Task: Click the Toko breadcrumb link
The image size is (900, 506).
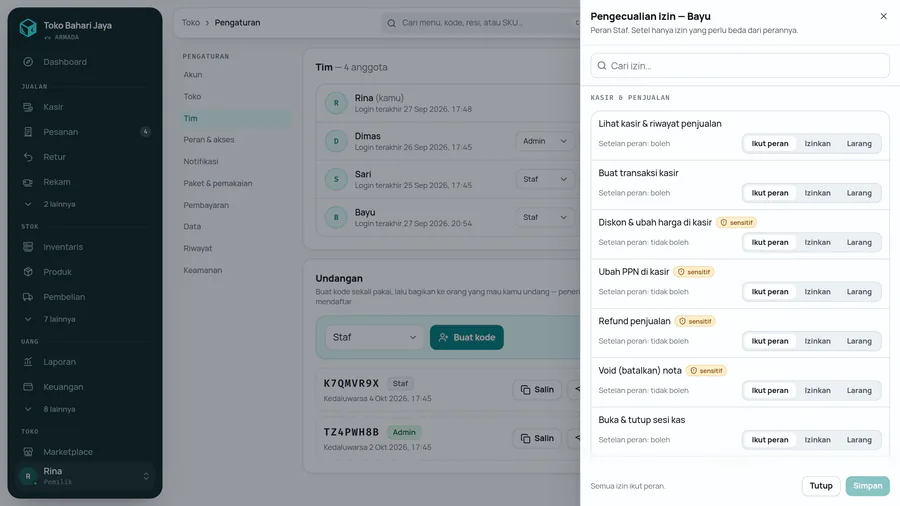Action: pyautogui.click(x=191, y=23)
